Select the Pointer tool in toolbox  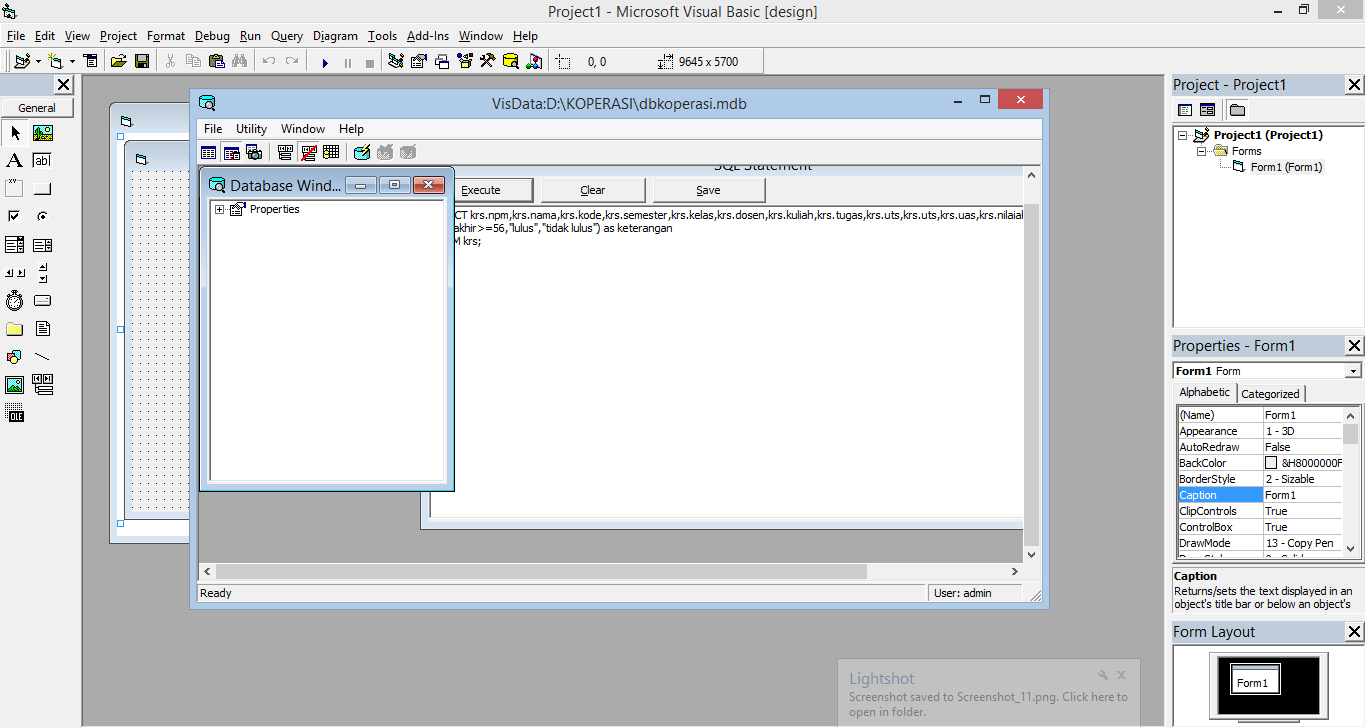(x=15, y=133)
